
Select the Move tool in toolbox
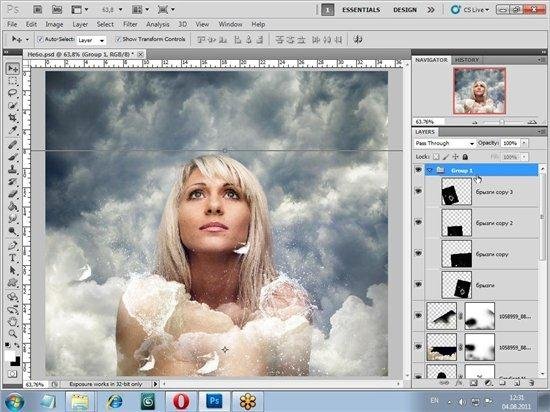point(13,69)
